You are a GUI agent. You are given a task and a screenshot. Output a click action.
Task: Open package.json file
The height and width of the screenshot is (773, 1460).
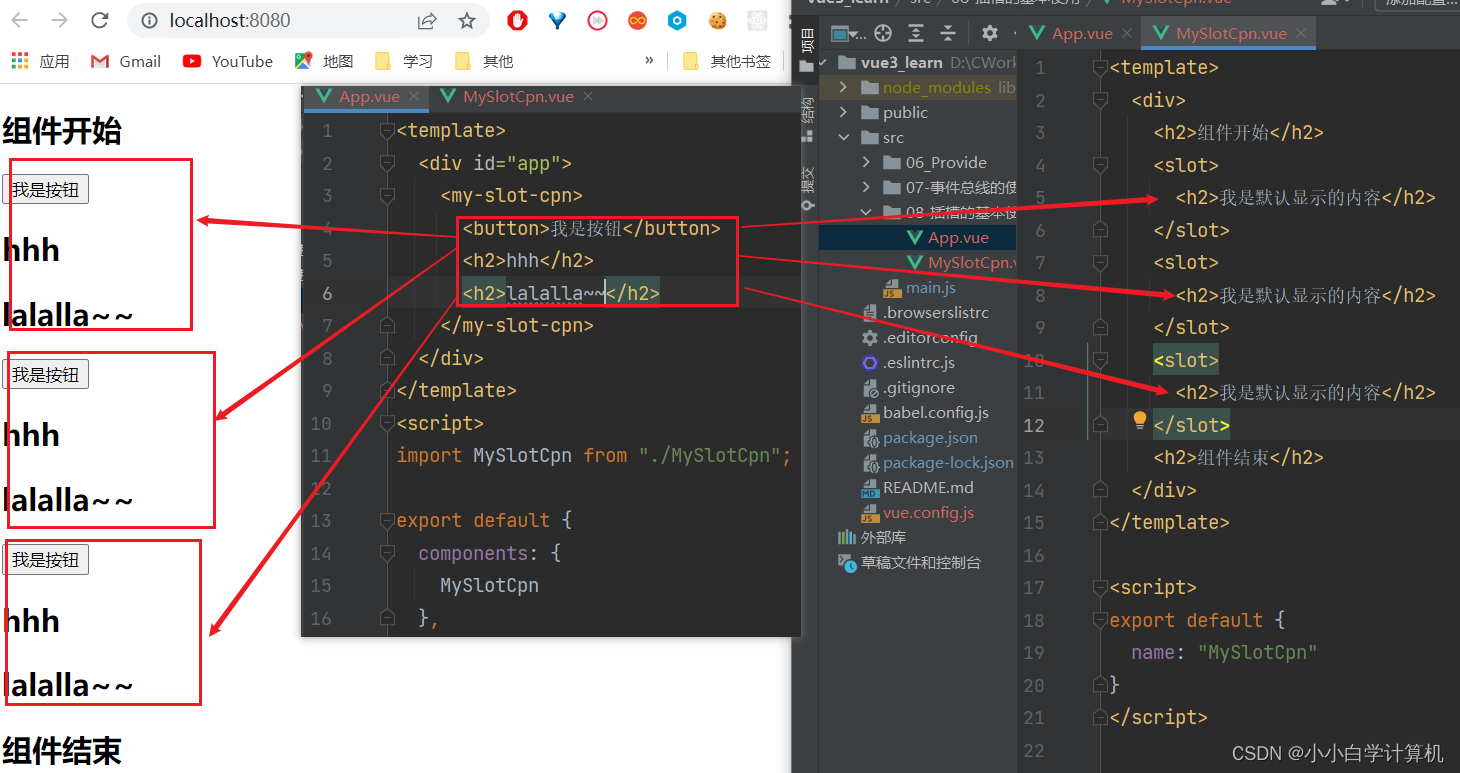coord(918,437)
